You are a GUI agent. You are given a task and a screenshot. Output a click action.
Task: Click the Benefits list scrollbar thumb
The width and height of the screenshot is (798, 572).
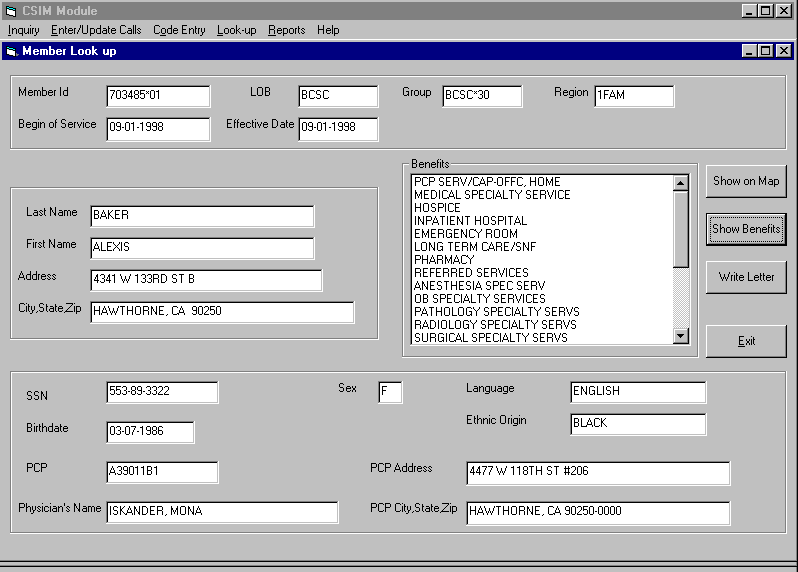[680, 230]
